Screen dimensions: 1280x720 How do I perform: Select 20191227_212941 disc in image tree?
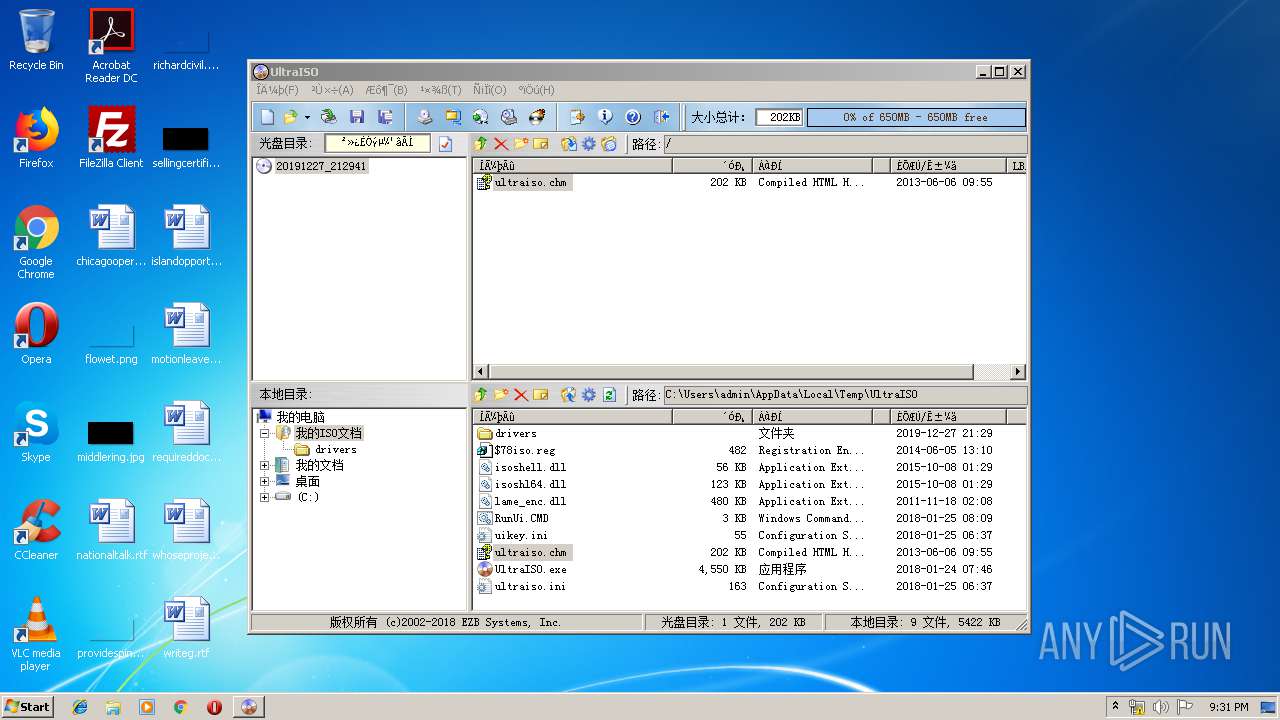click(321, 167)
